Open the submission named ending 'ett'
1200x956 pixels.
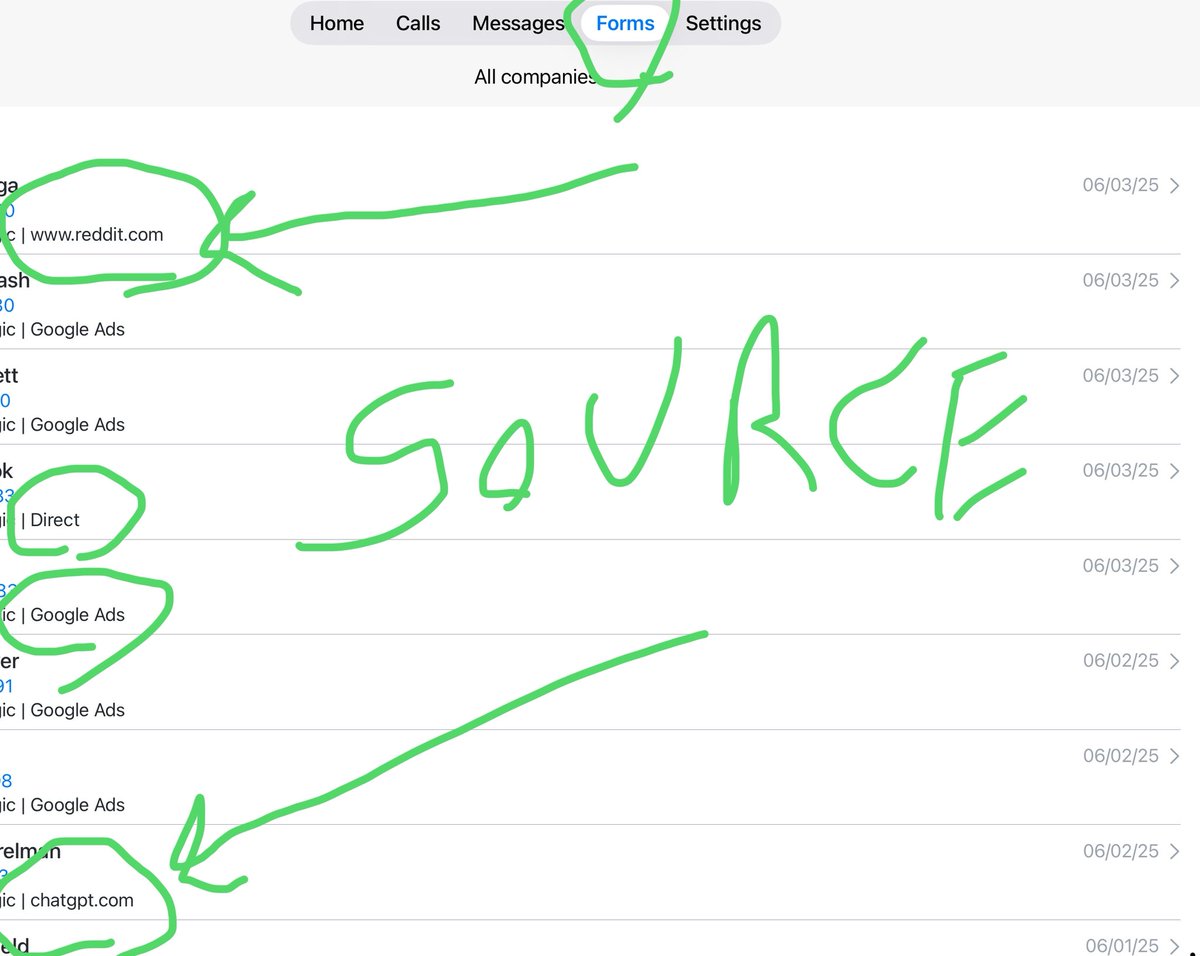(9, 376)
